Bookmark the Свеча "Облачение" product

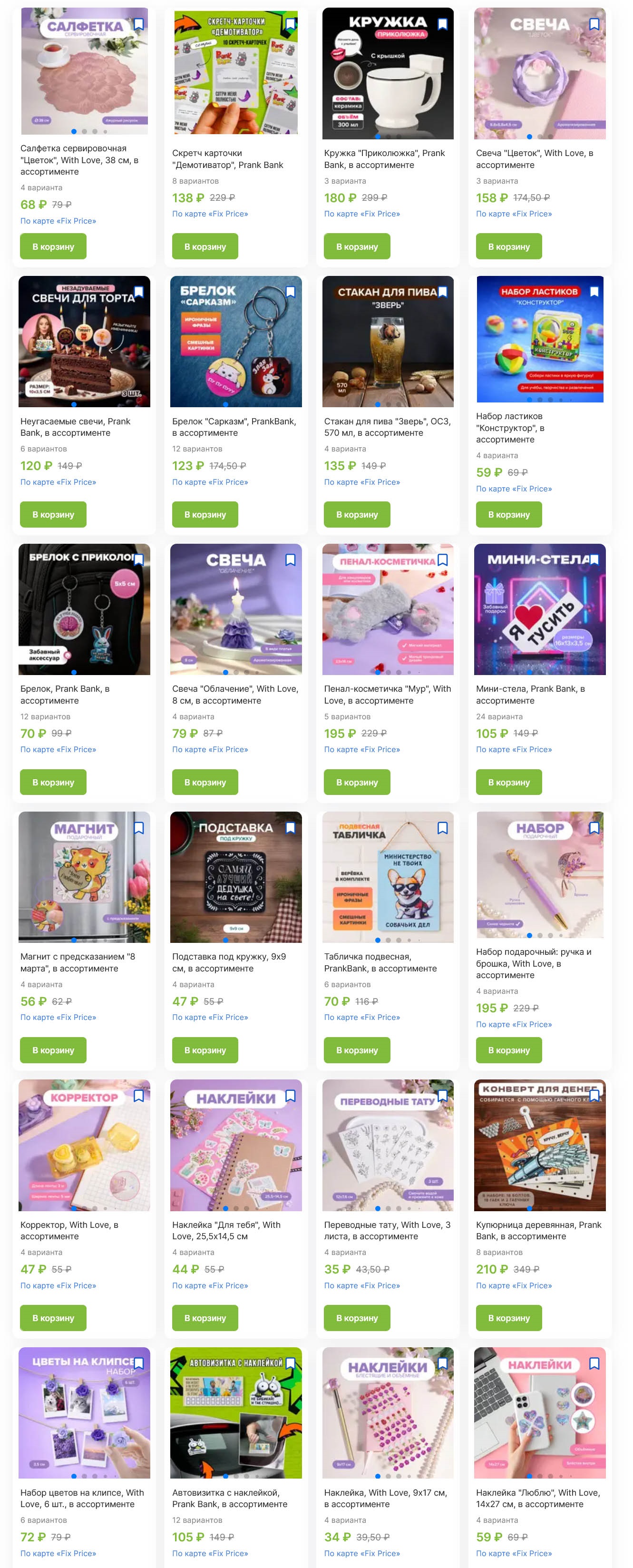pos(290,560)
